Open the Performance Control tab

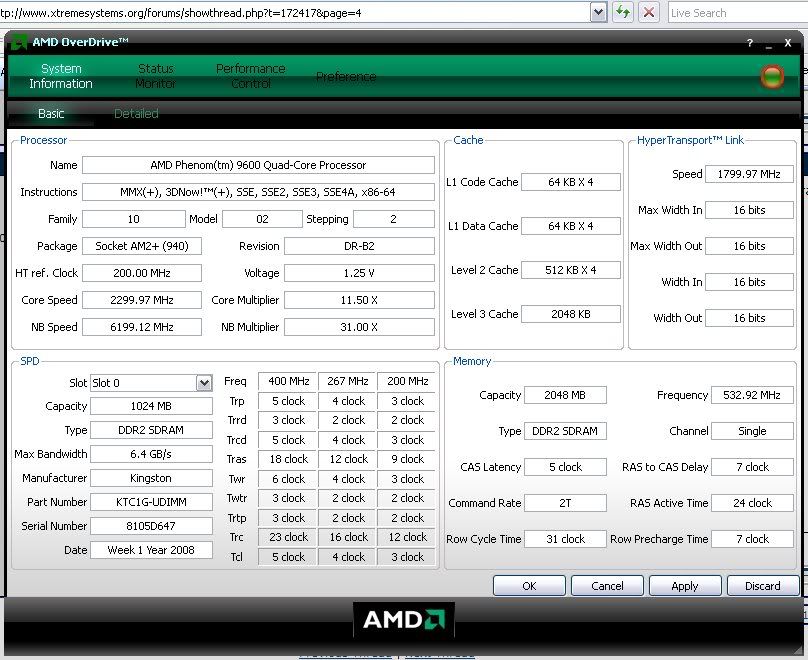click(x=250, y=76)
